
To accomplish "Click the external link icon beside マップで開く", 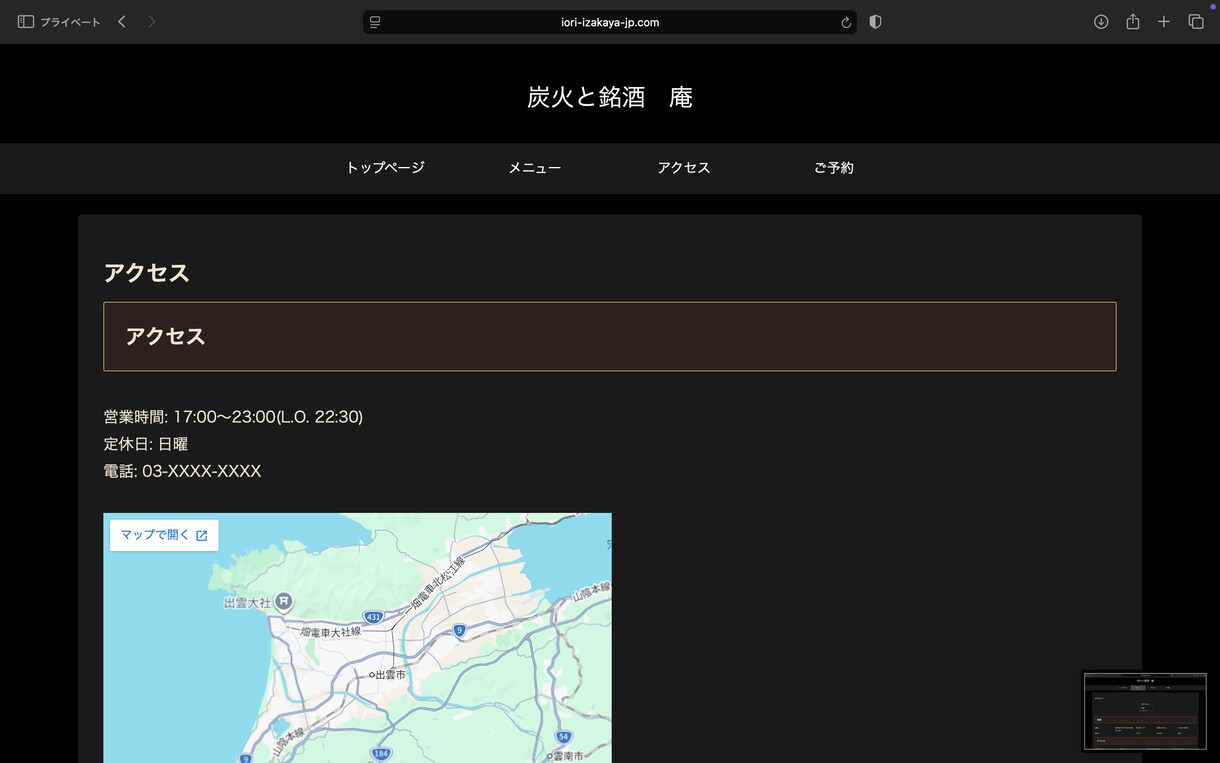I will coord(202,536).
